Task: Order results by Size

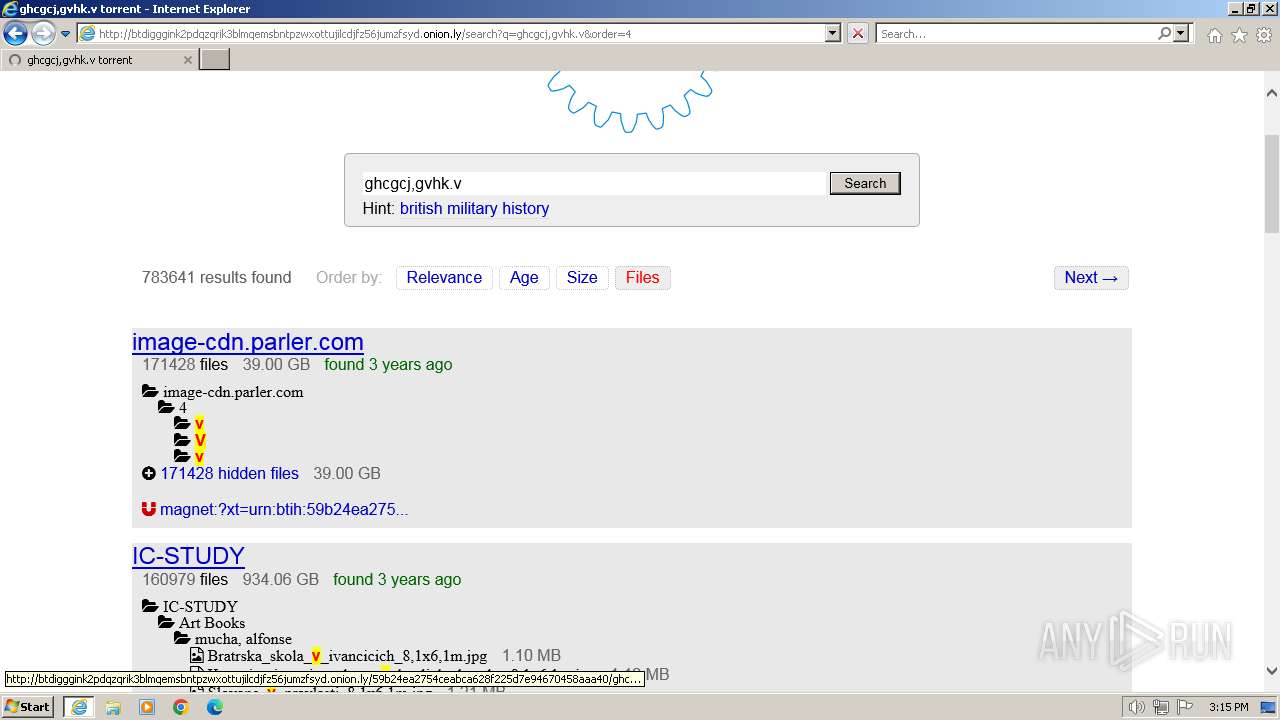Action: tap(582, 277)
